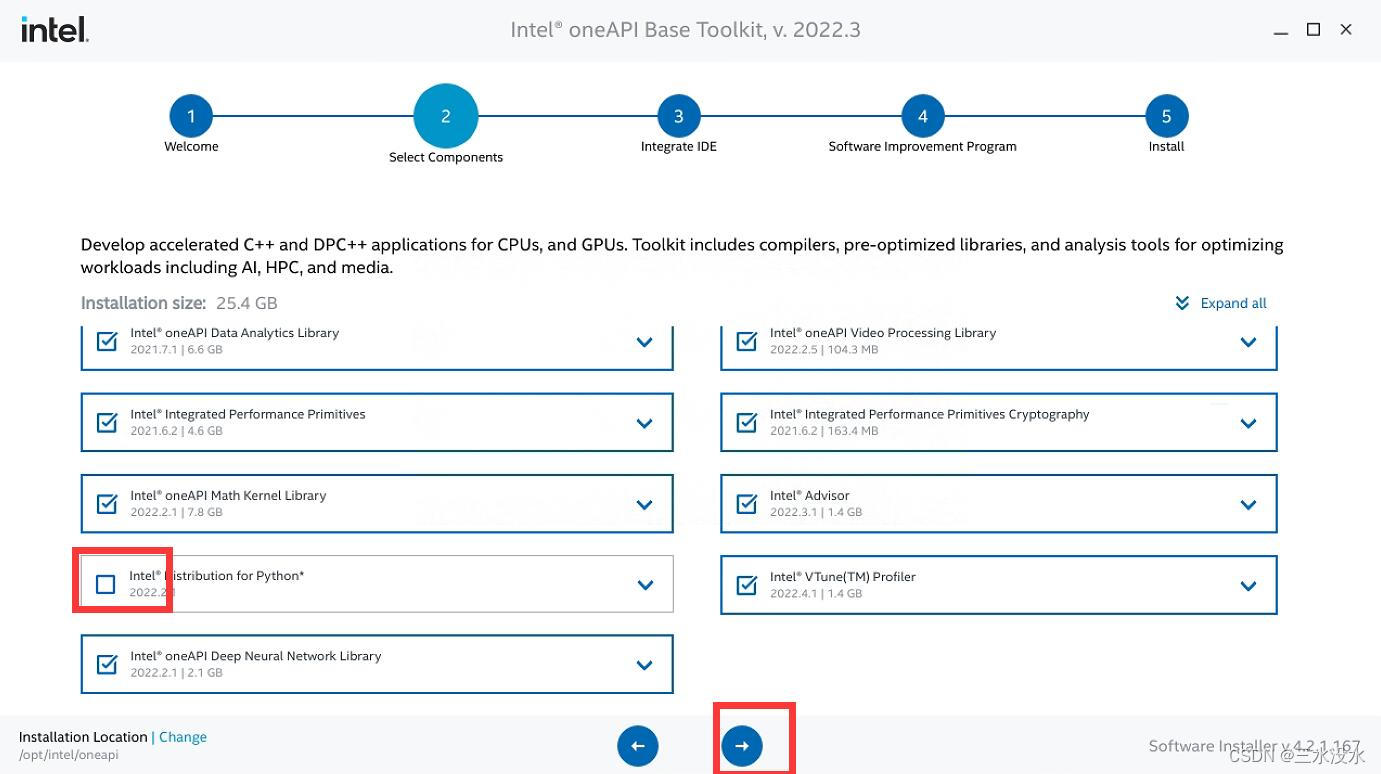Expand Intel oneAPI Deep Neural Network Library details
This screenshot has width=1381, height=774.
click(644, 664)
